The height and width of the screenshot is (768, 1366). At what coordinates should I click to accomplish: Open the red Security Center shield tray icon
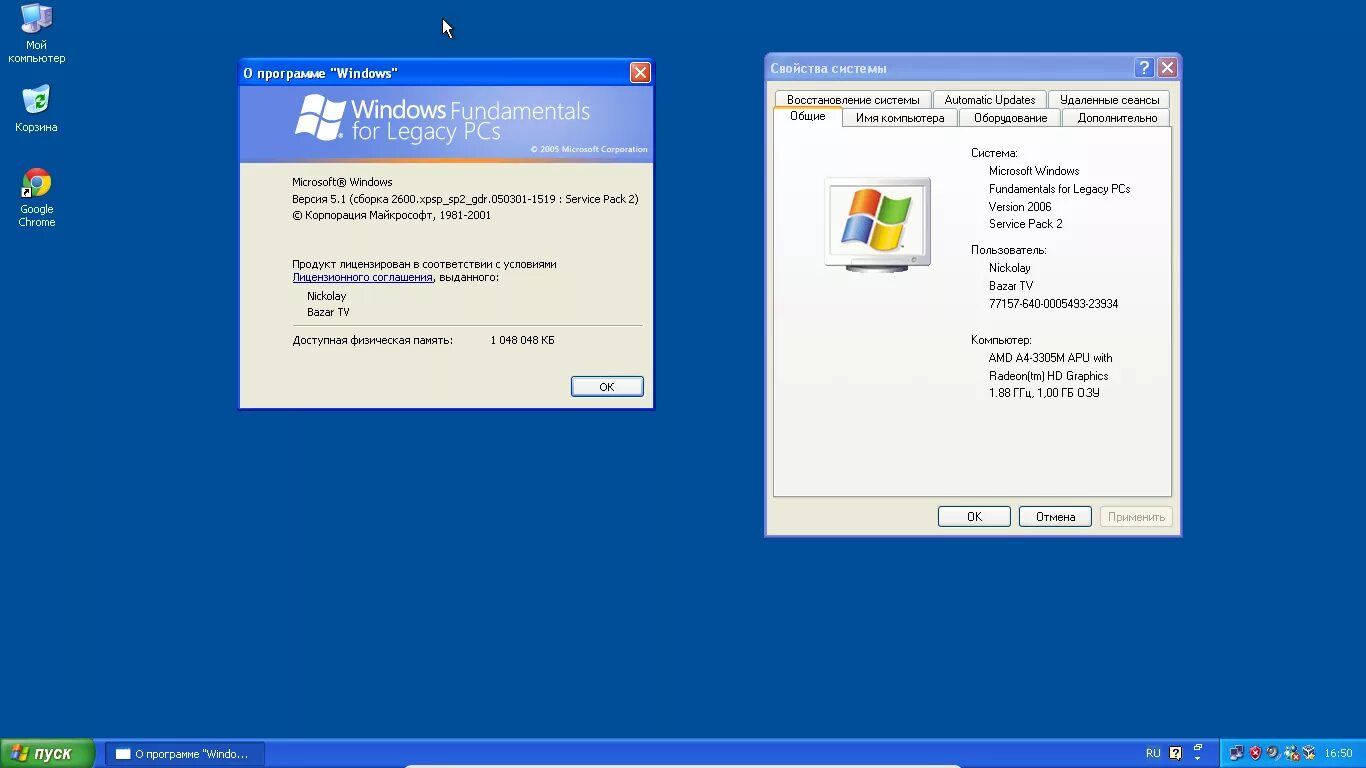click(x=1255, y=752)
